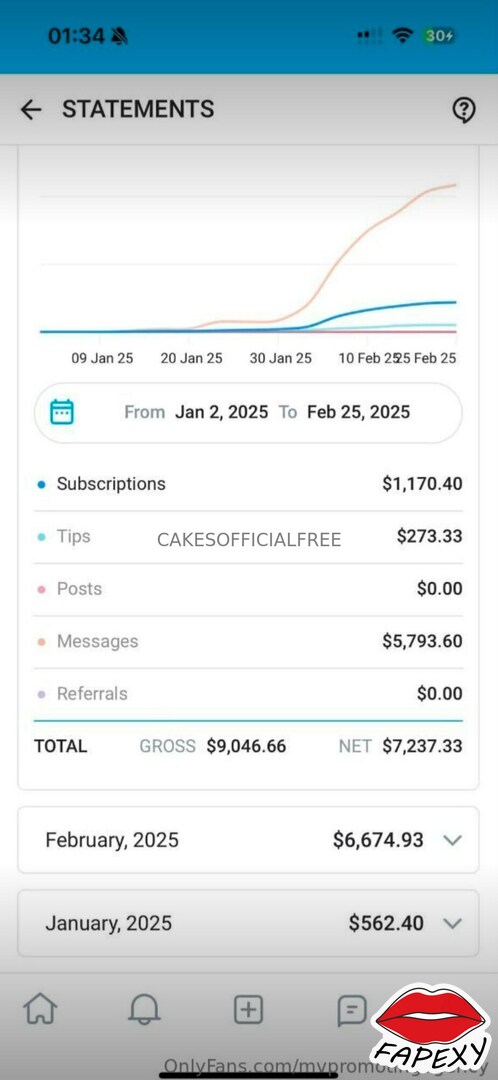
Task: Click the Referrals earnings row
Action: (x=248, y=694)
